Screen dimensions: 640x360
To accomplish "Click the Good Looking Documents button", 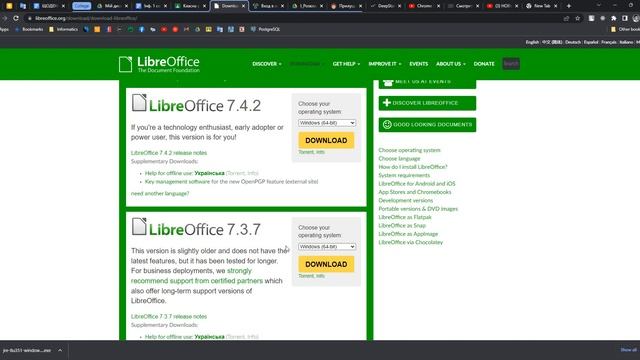I will click(x=427, y=124).
